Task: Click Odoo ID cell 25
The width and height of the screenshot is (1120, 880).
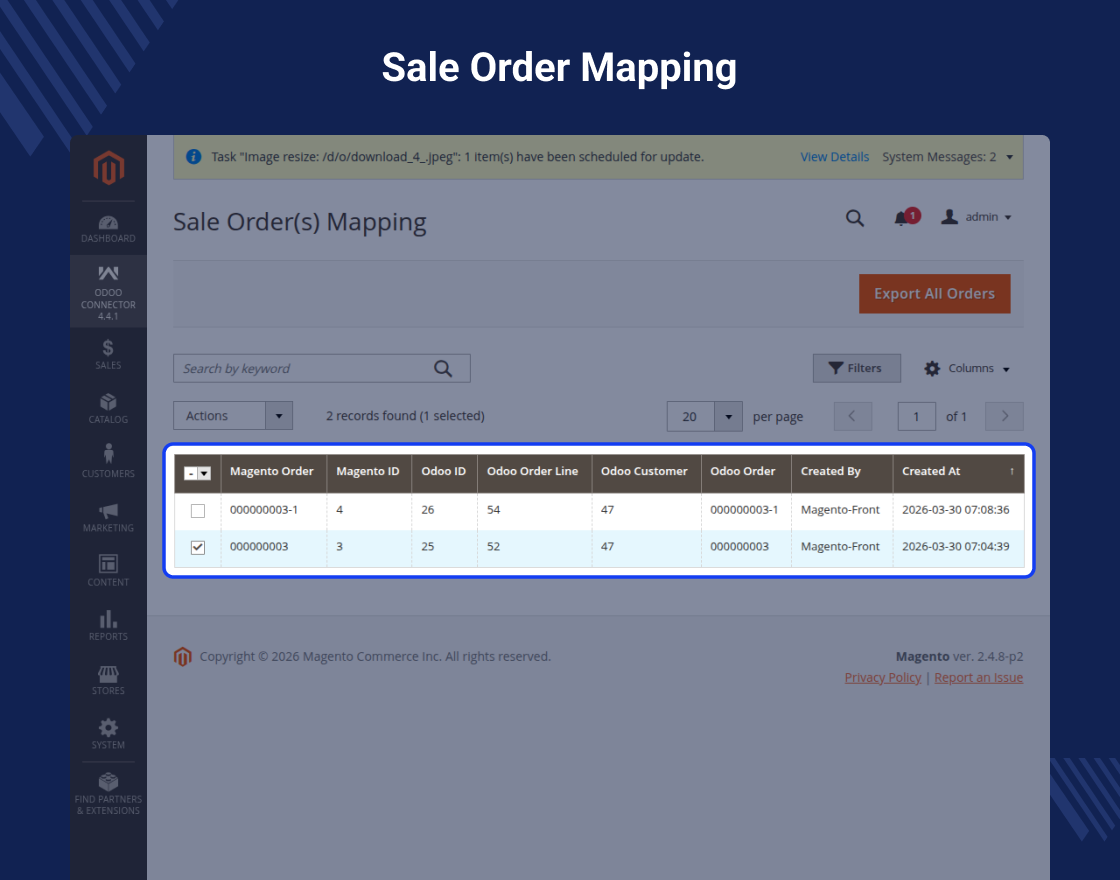Action: 428,546
